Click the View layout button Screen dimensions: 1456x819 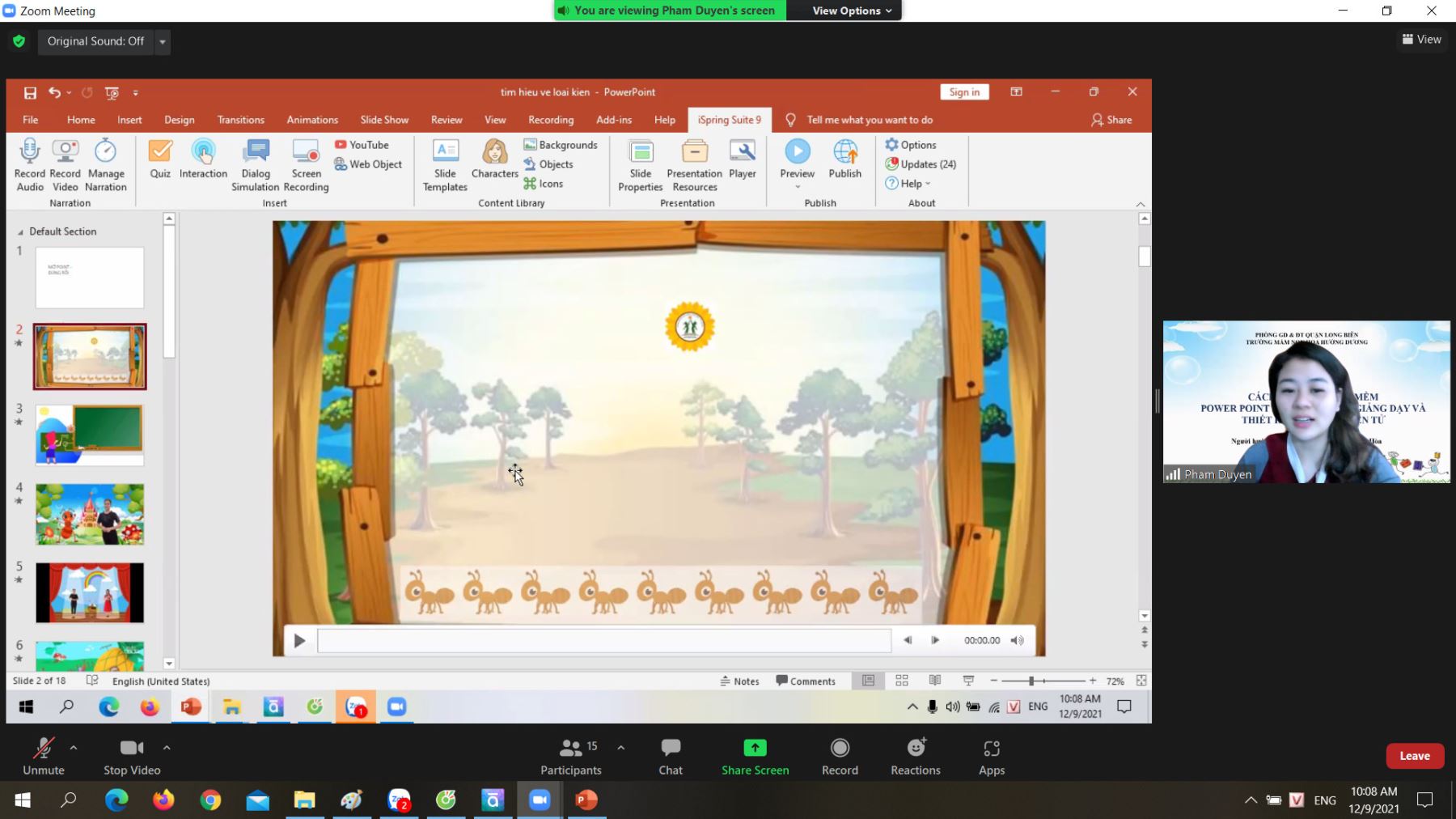[x=1421, y=39]
